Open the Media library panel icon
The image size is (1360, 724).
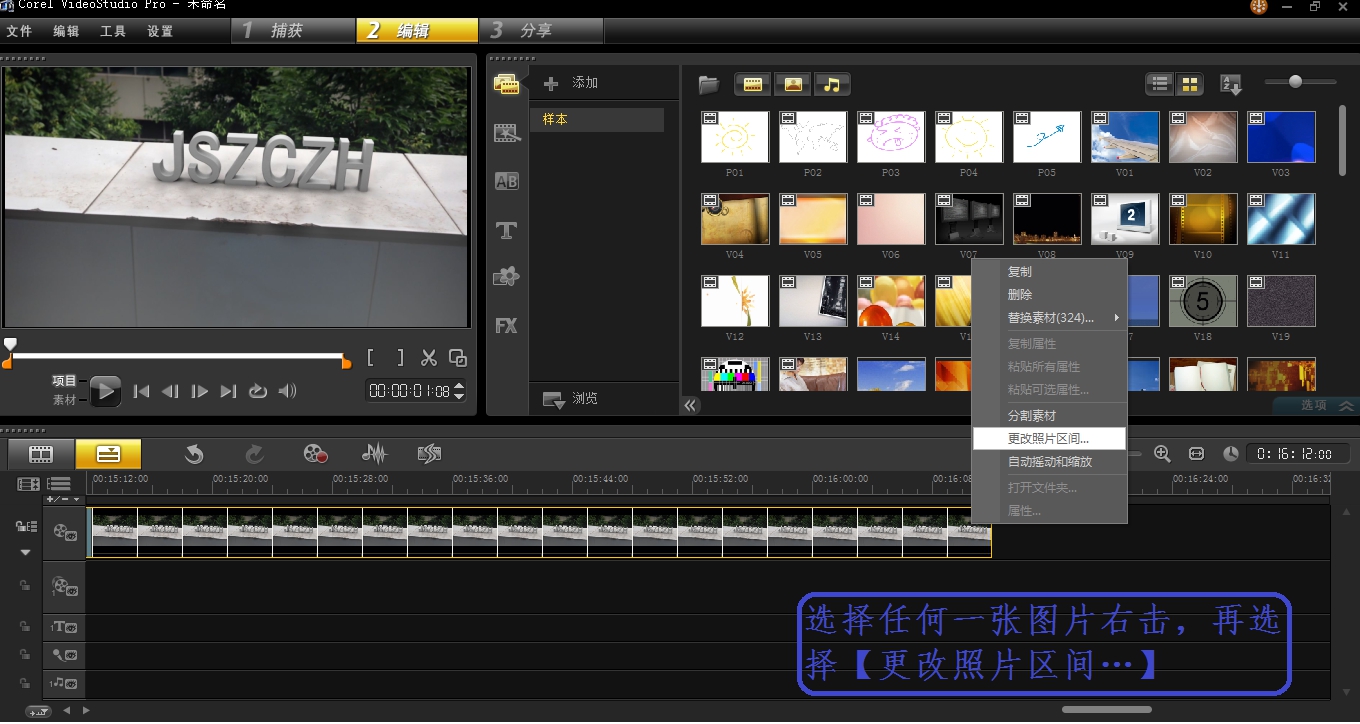pyautogui.click(x=507, y=84)
